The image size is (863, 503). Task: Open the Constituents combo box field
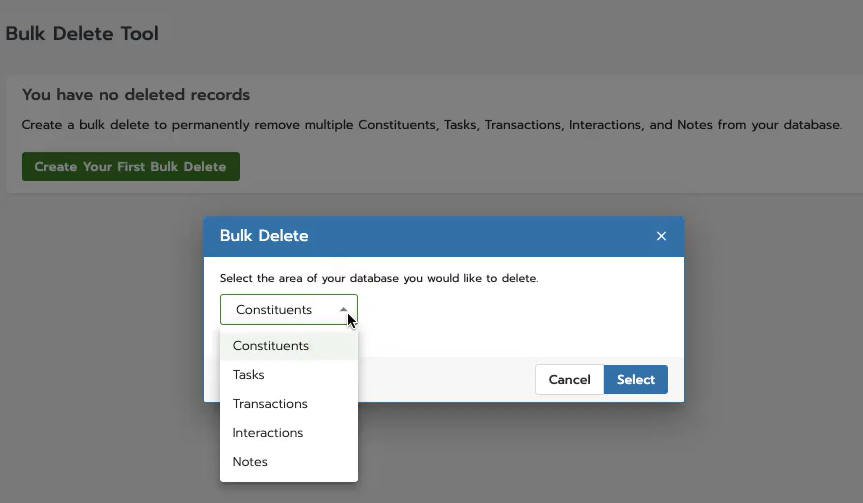(288, 309)
